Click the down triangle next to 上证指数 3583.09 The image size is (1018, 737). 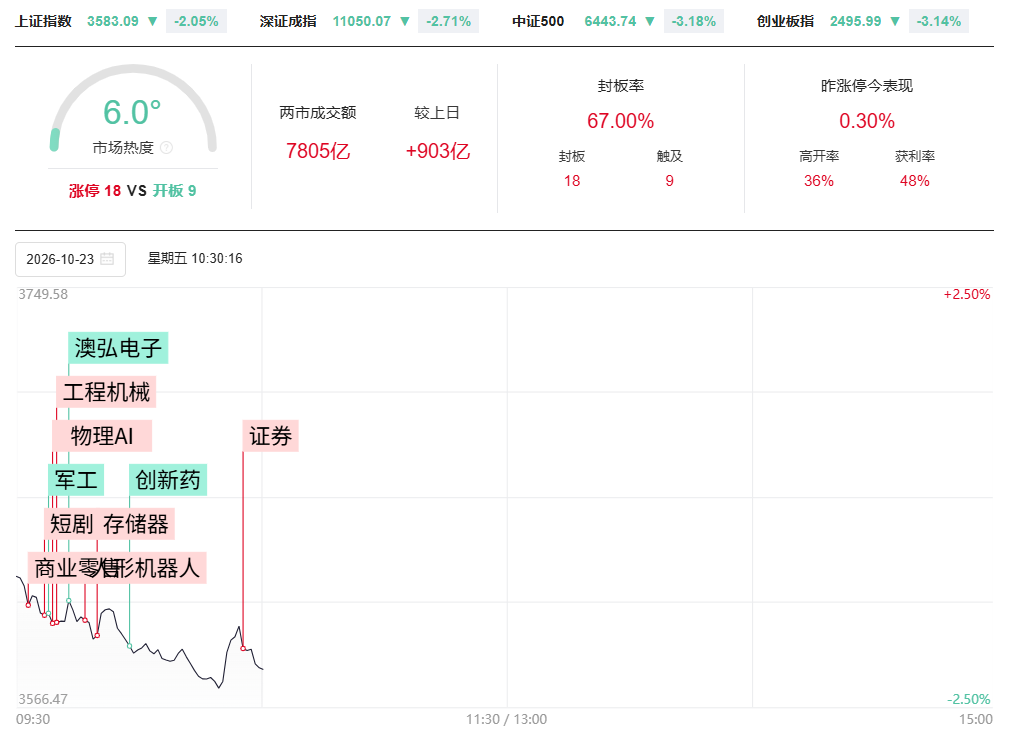(x=153, y=21)
